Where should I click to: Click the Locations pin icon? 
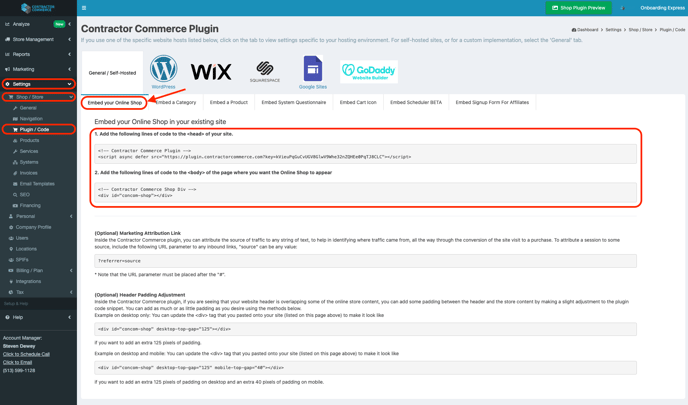(x=11, y=249)
